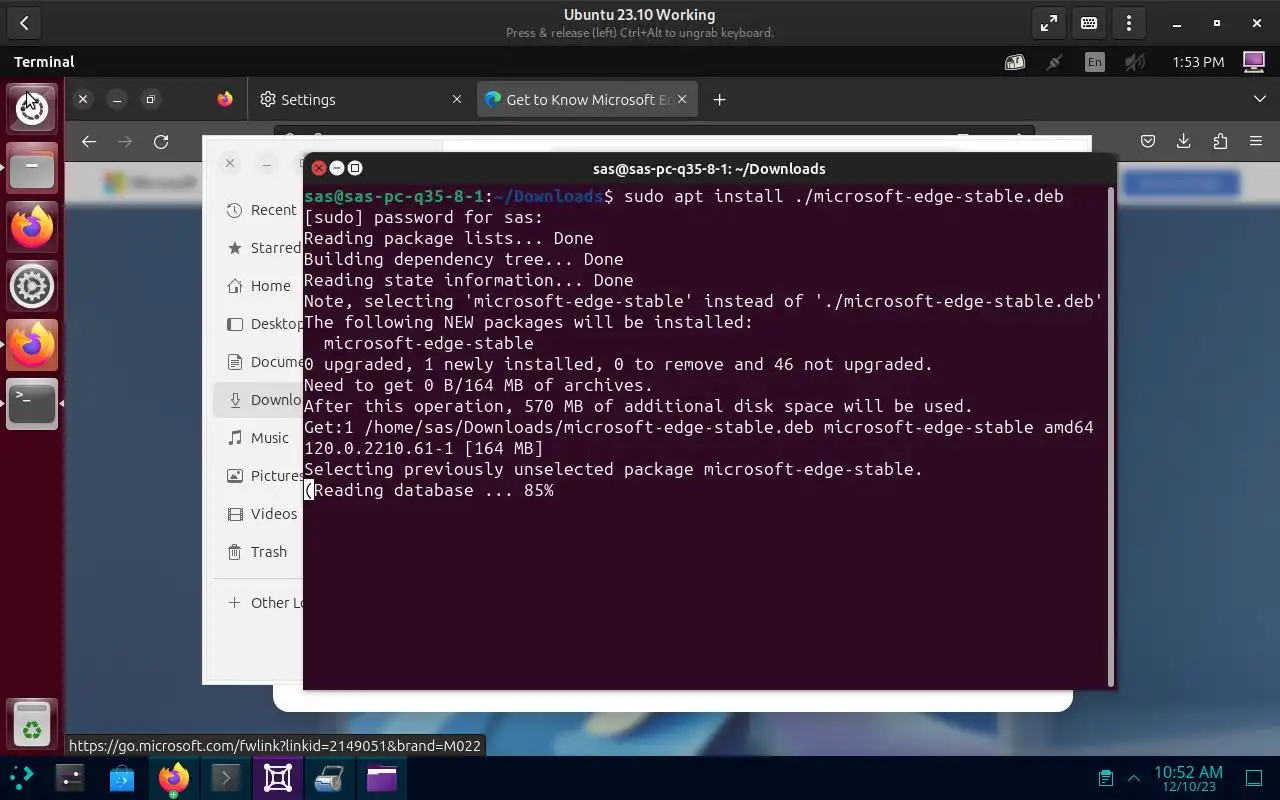The image size is (1280, 800).
Task: Open the Firefox dock icon below Files launcher
Action: 32,227
